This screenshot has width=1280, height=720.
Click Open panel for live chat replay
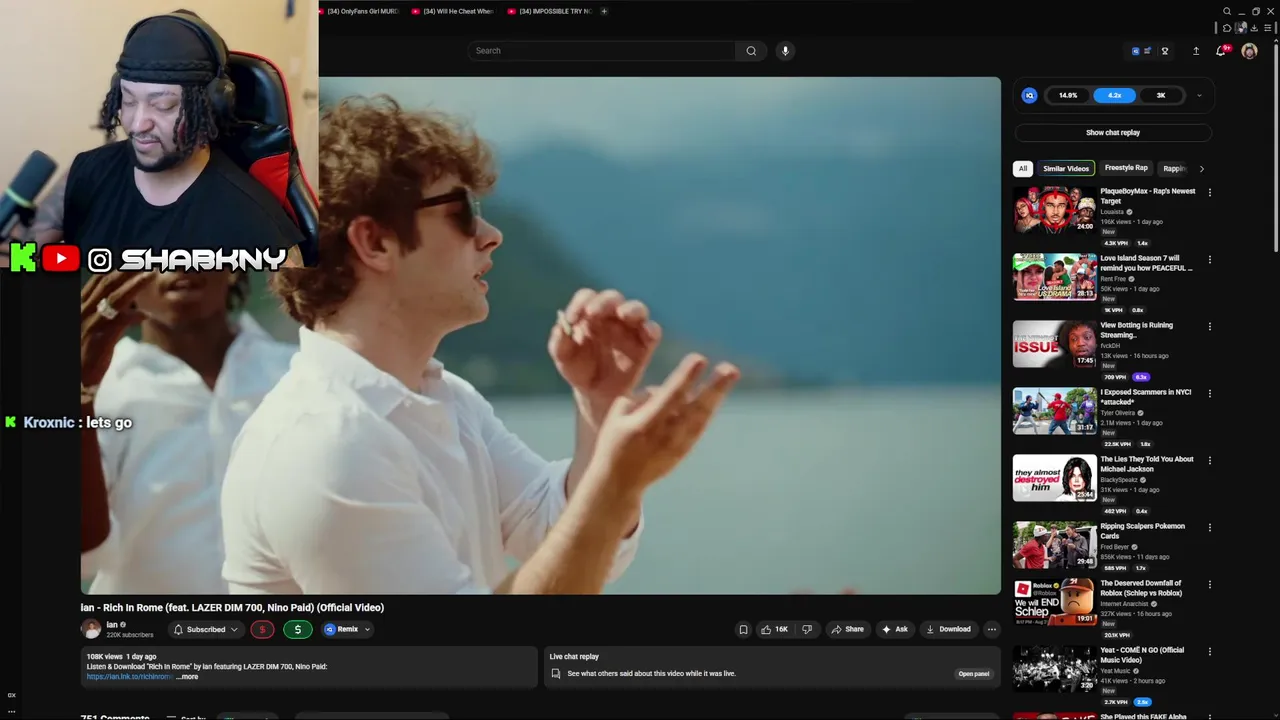point(973,673)
